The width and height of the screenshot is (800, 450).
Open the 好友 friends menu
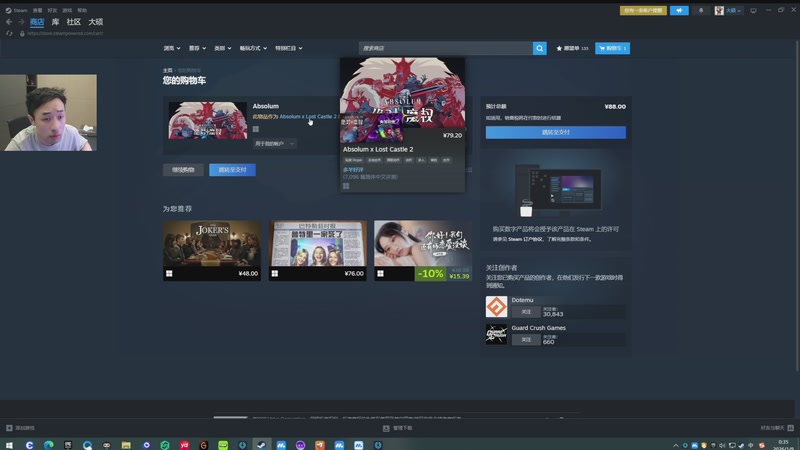click(x=52, y=10)
